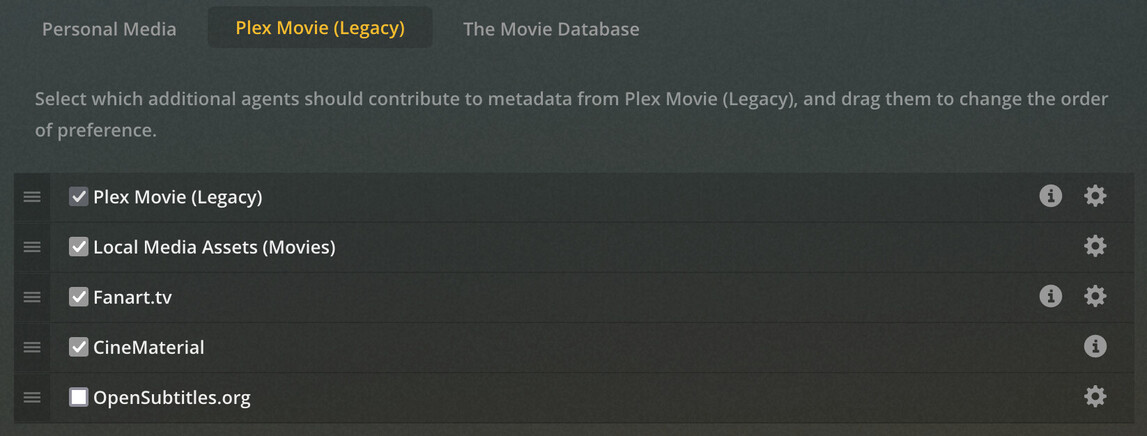The width and height of the screenshot is (1147, 436).
Task: Click drag handle beside CineMaterial
Action: 32,347
